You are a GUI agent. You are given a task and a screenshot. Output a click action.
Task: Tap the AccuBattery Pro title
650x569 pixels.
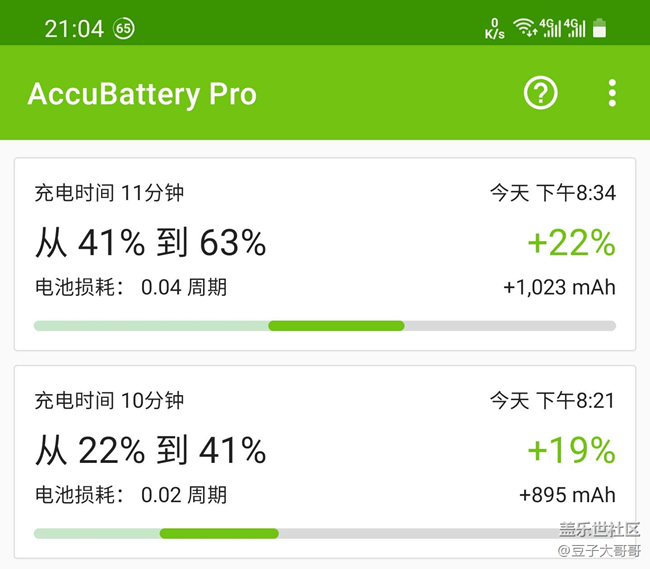(x=142, y=94)
